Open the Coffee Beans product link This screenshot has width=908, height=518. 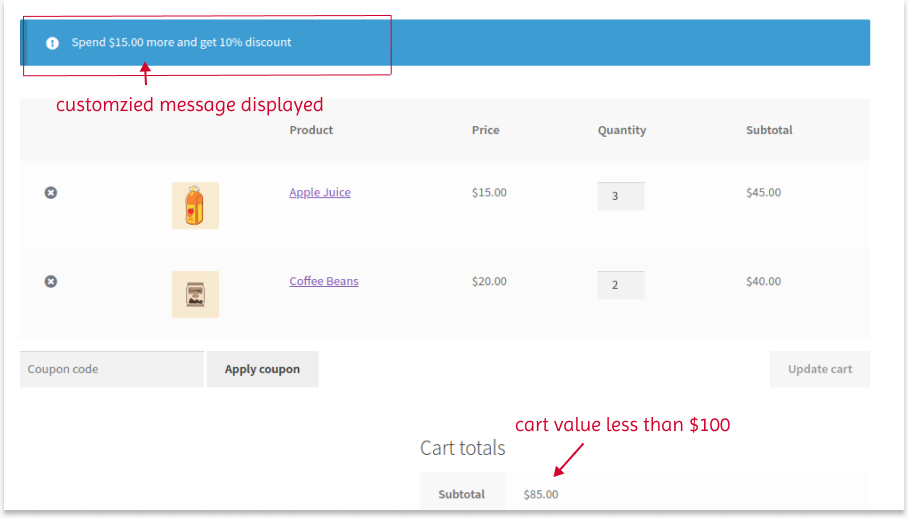(x=324, y=281)
